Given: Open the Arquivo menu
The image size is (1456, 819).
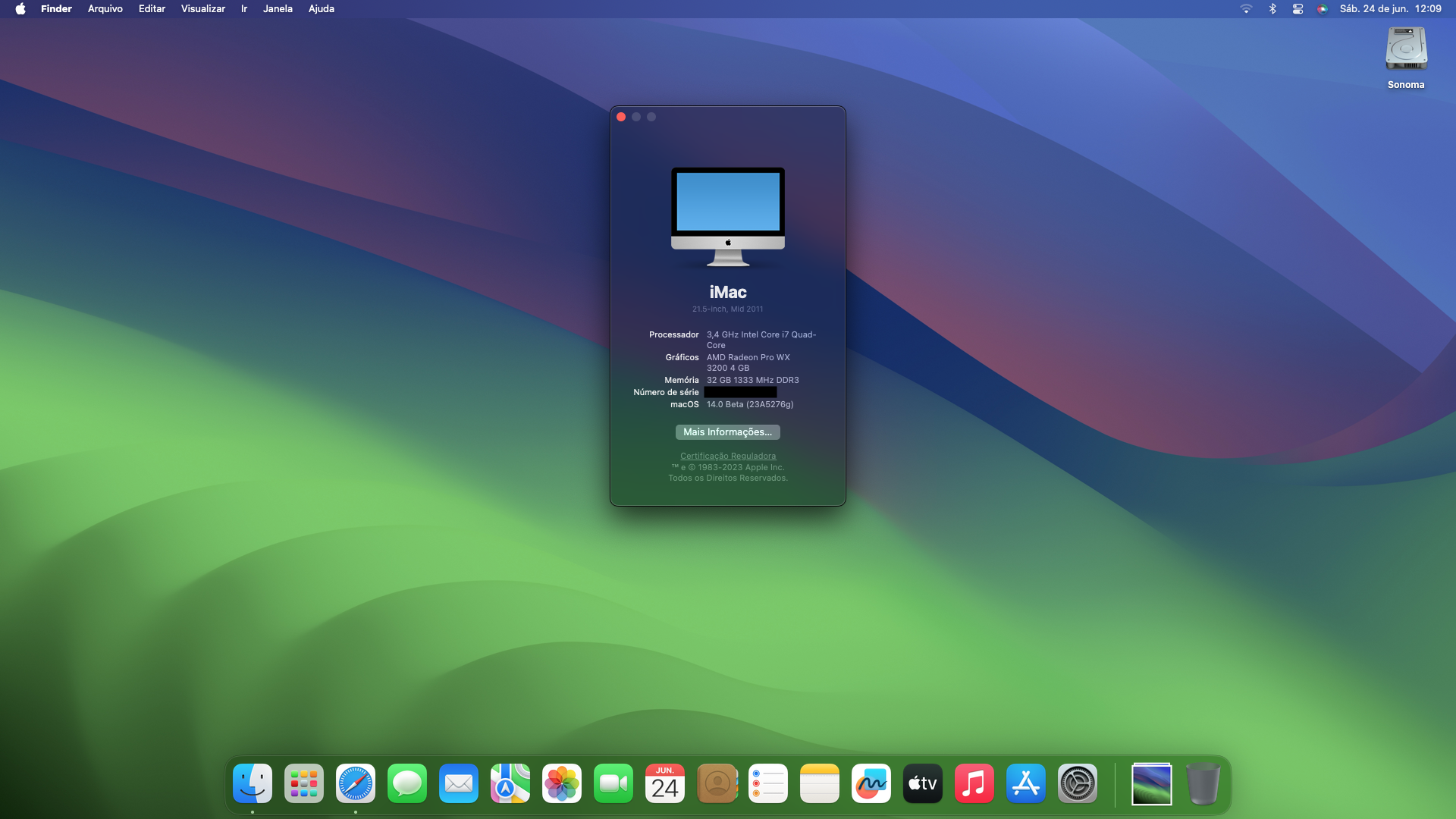Looking at the screenshot, I should pos(105,9).
